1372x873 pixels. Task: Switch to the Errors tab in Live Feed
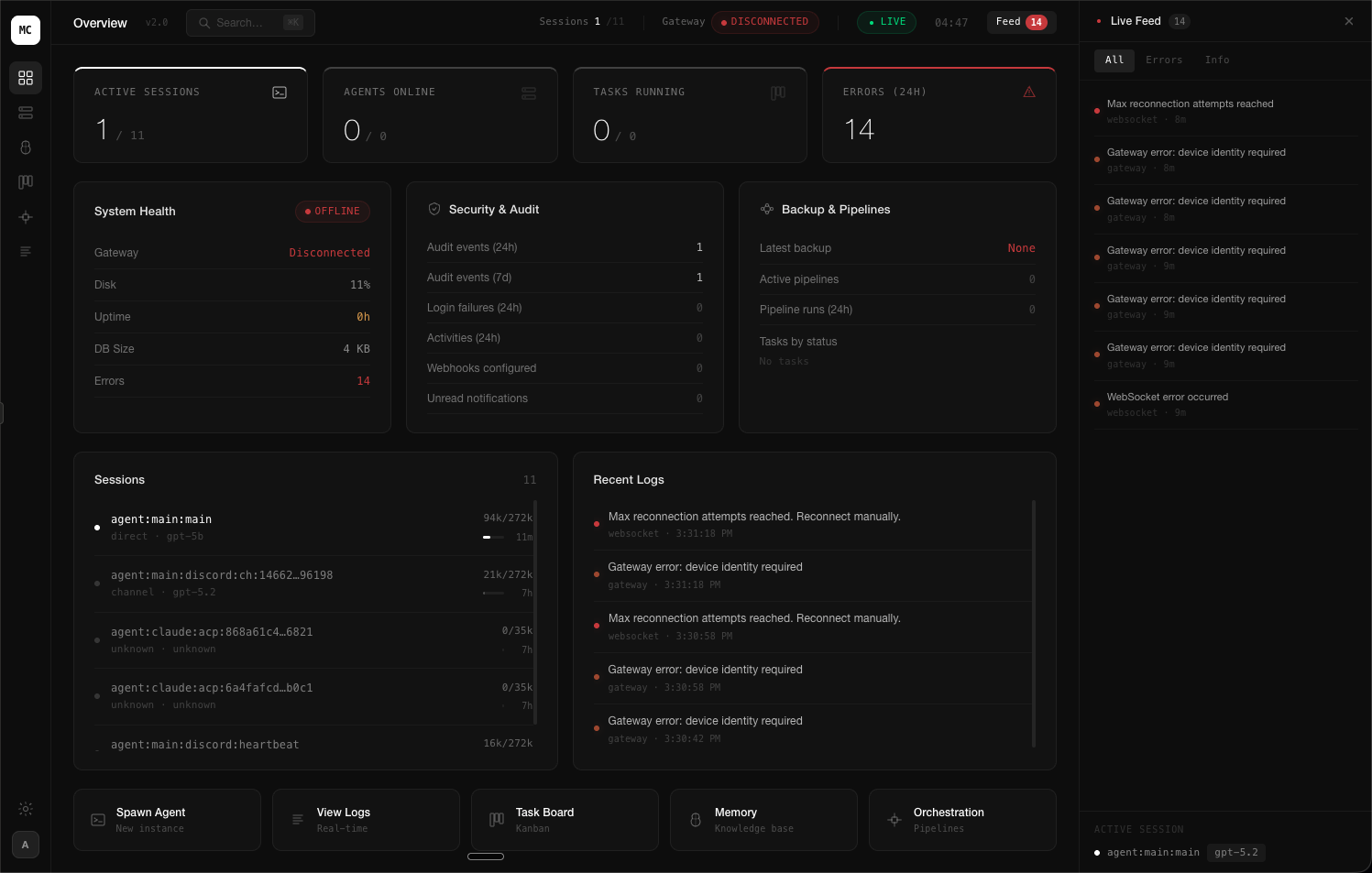pos(1164,60)
